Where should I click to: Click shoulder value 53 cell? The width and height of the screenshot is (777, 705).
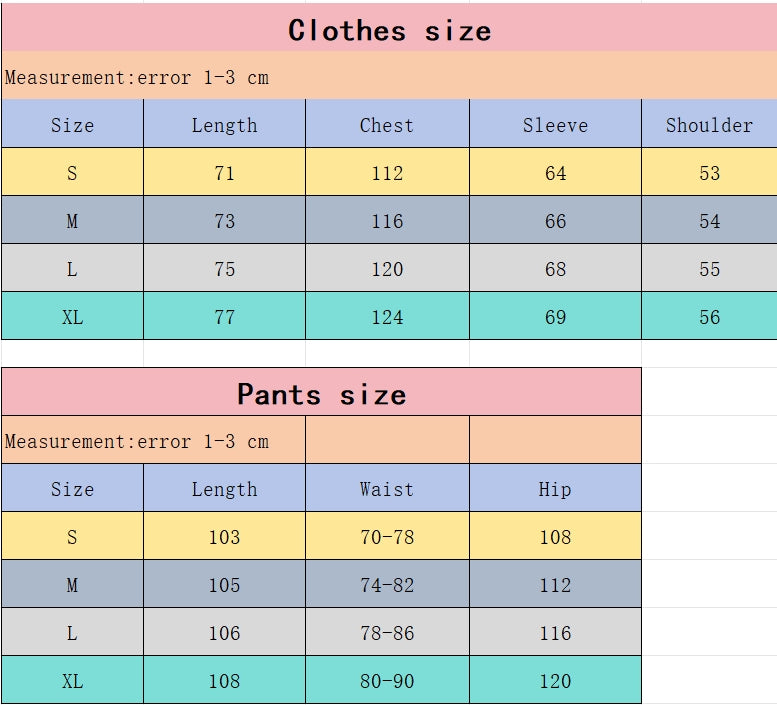pyautogui.click(x=709, y=173)
